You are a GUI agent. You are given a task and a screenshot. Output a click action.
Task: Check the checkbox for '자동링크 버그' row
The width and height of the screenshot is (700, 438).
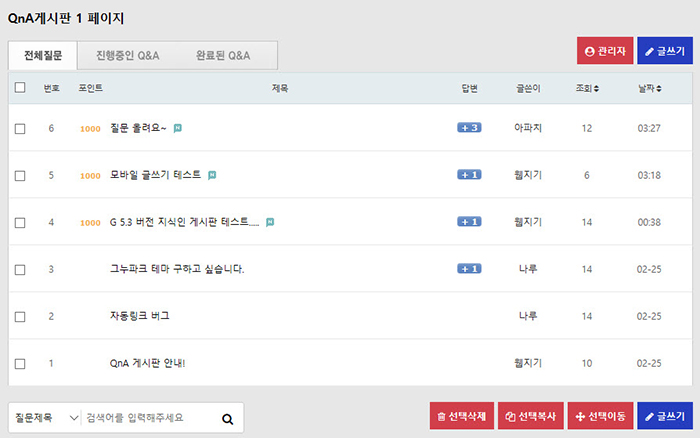point(20,317)
